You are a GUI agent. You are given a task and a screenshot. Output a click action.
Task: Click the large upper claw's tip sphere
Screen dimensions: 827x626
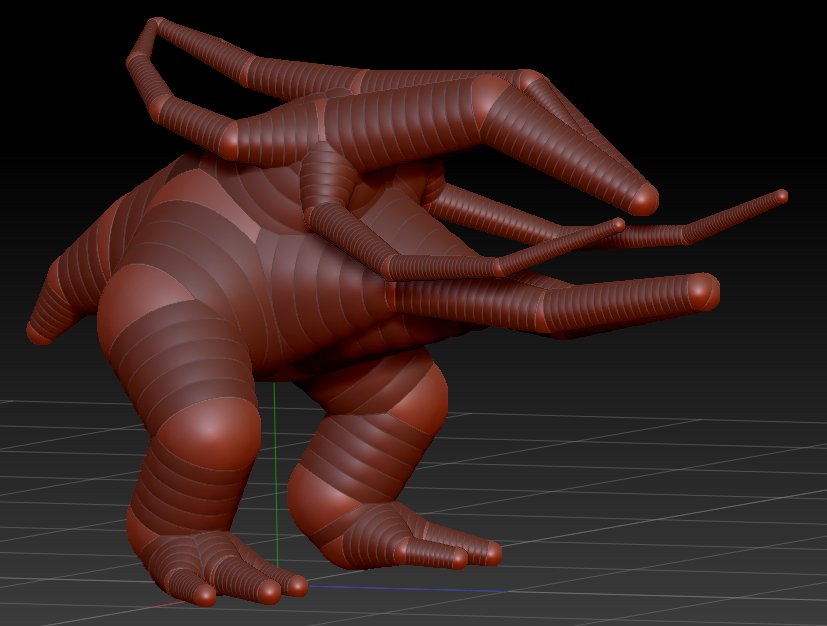[642, 198]
